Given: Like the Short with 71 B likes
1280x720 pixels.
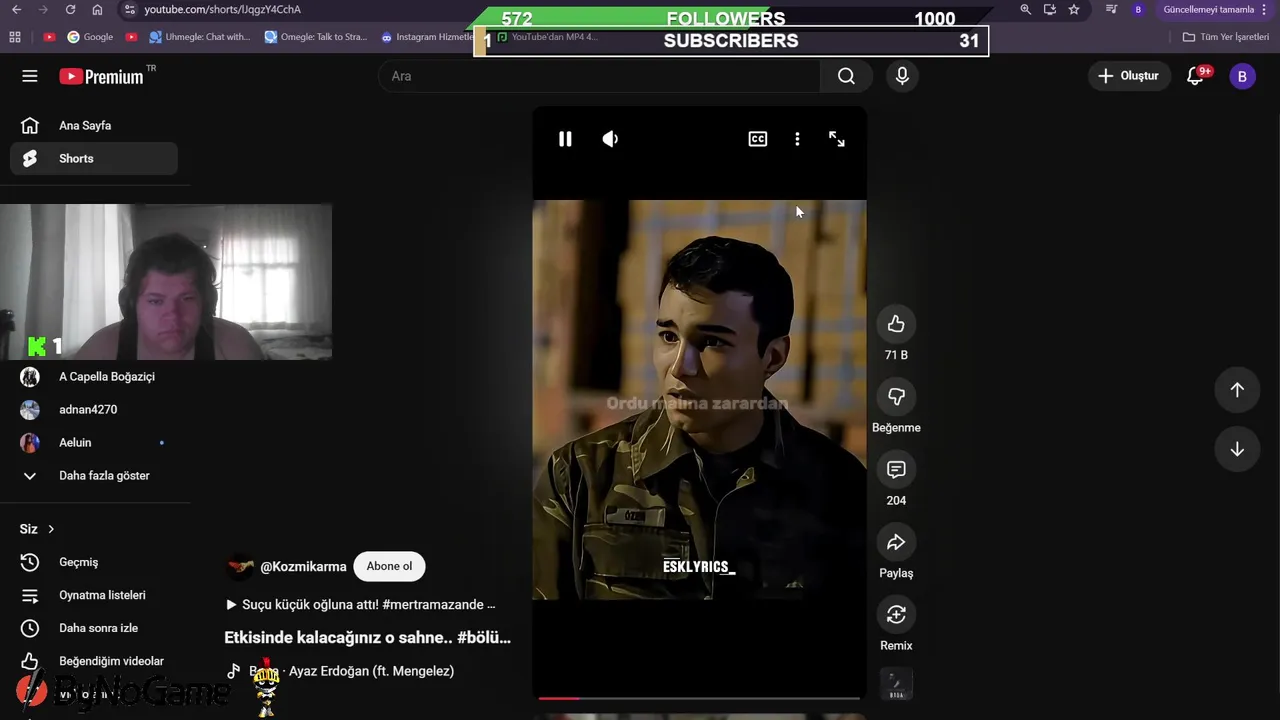Looking at the screenshot, I should pos(896,324).
